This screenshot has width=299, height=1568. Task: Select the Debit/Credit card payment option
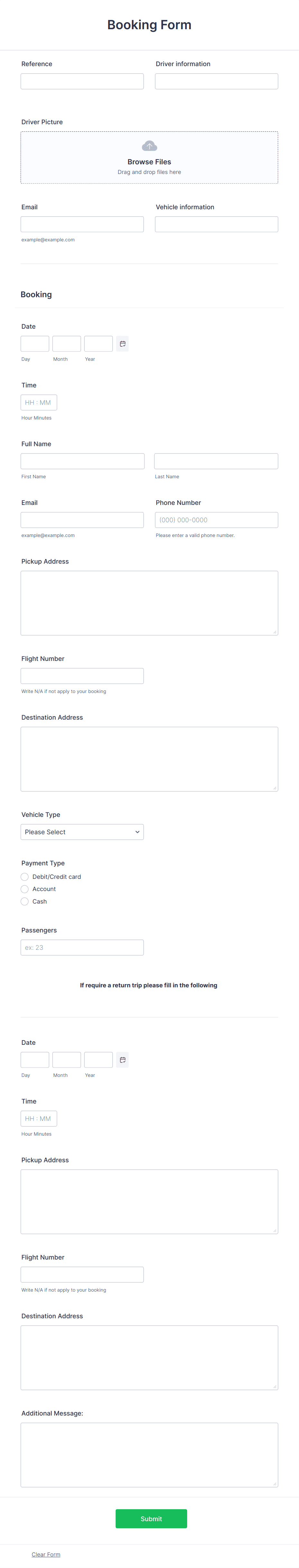tap(24, 877)
